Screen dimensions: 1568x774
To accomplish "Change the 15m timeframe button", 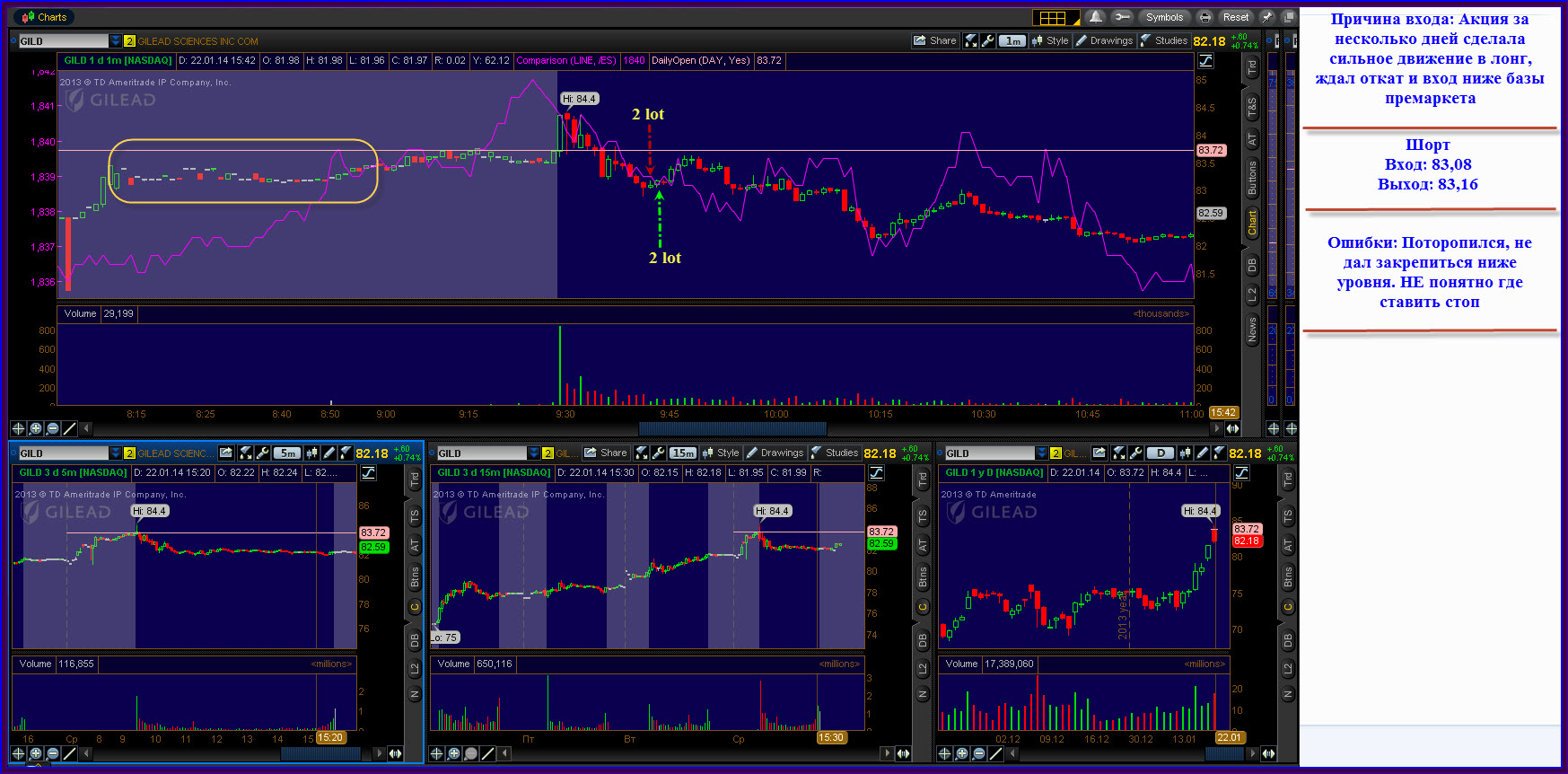I will [683, 453].
